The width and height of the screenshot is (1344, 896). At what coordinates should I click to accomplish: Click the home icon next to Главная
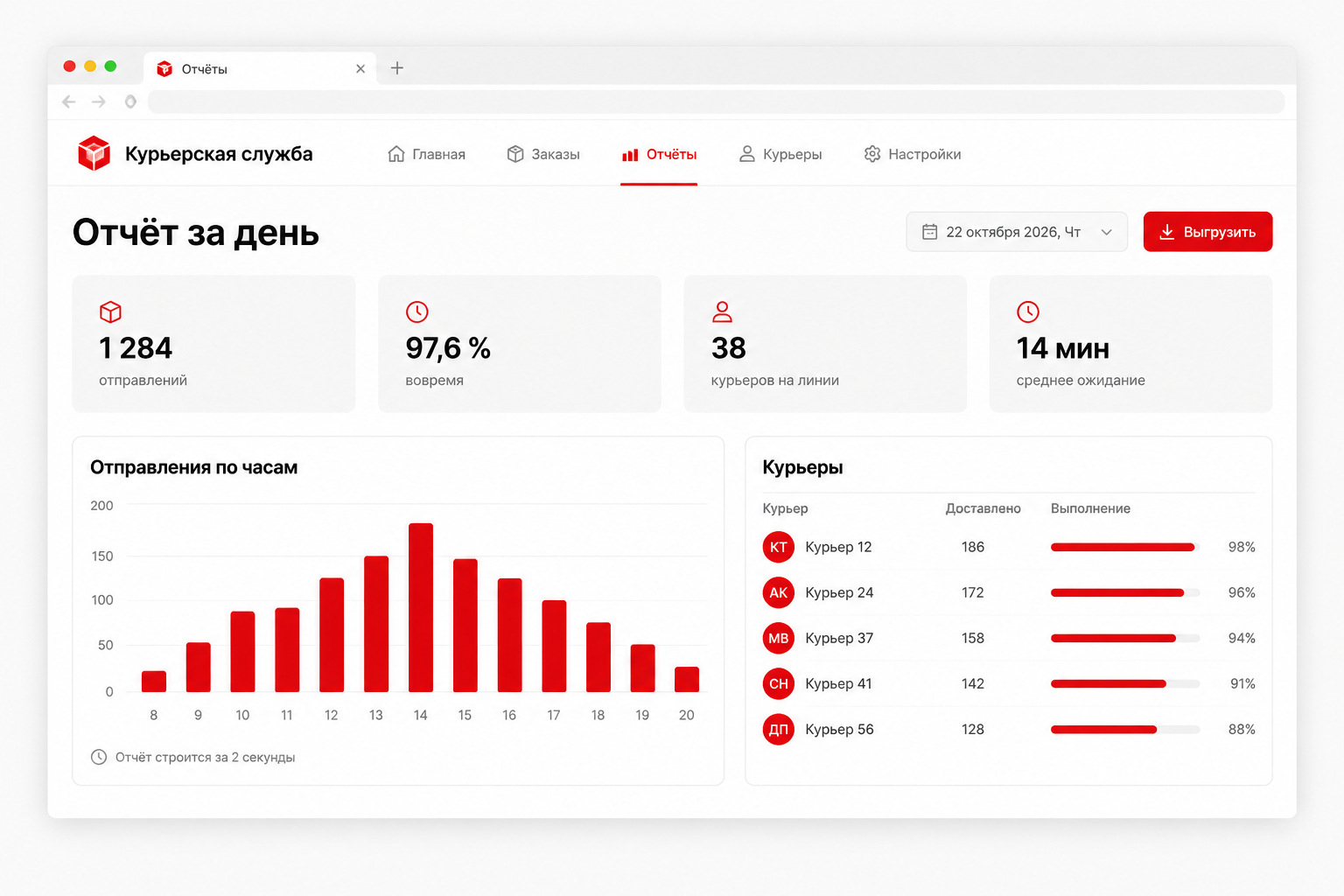coord(396,154)
